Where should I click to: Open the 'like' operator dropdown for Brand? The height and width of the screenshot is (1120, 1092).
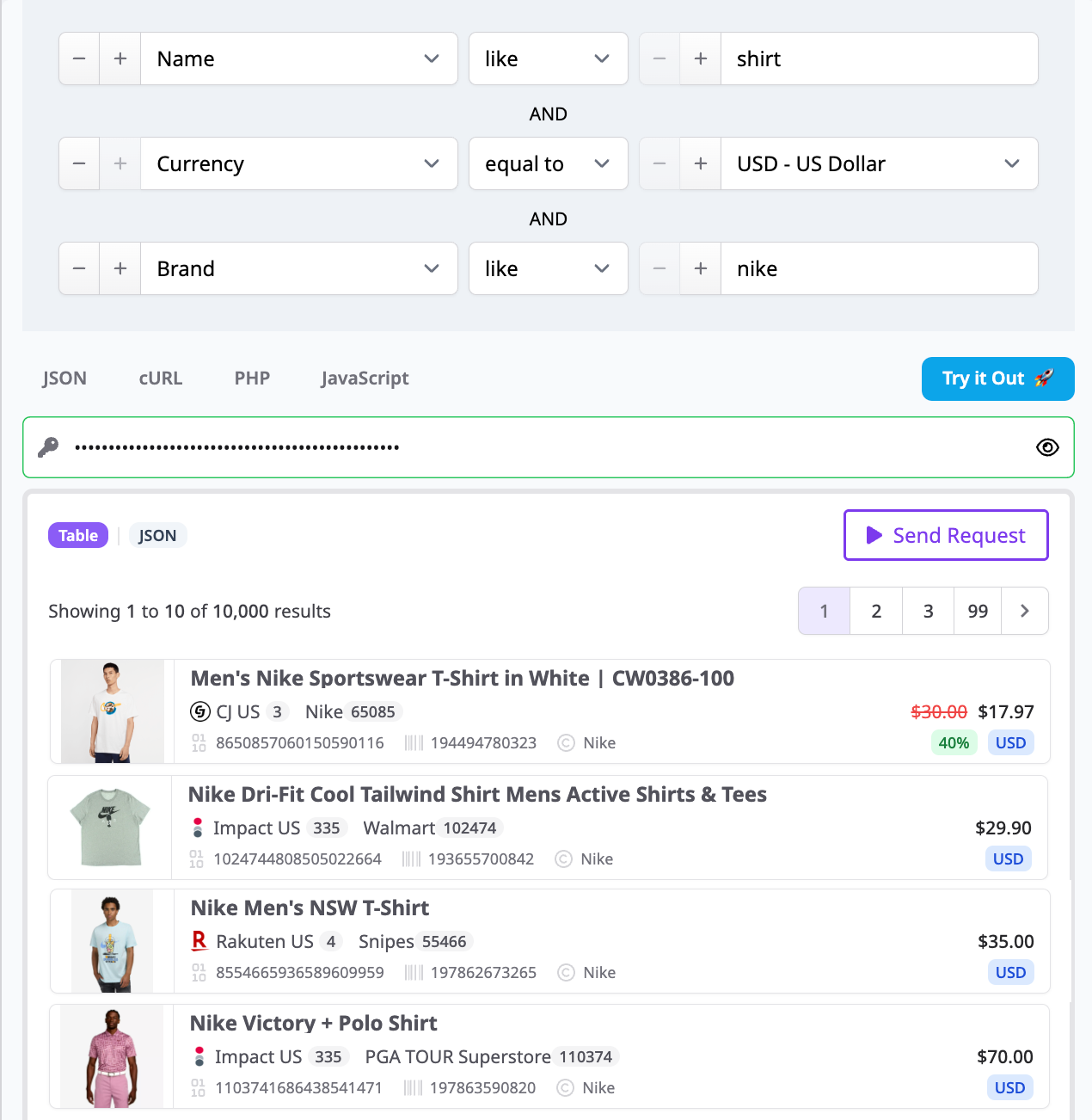pos(549,268)
